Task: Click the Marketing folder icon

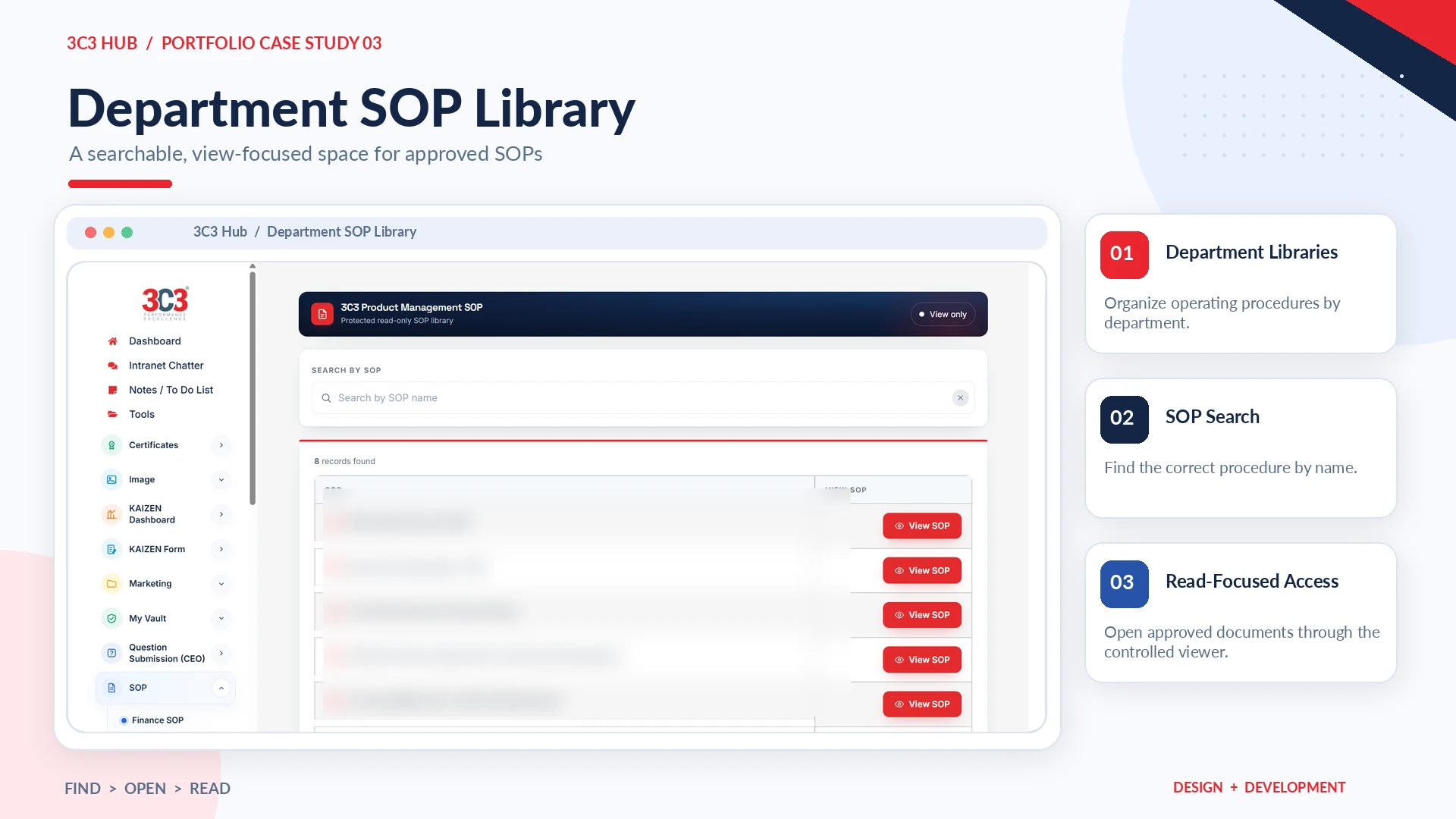Action: [x=111, y=584]
